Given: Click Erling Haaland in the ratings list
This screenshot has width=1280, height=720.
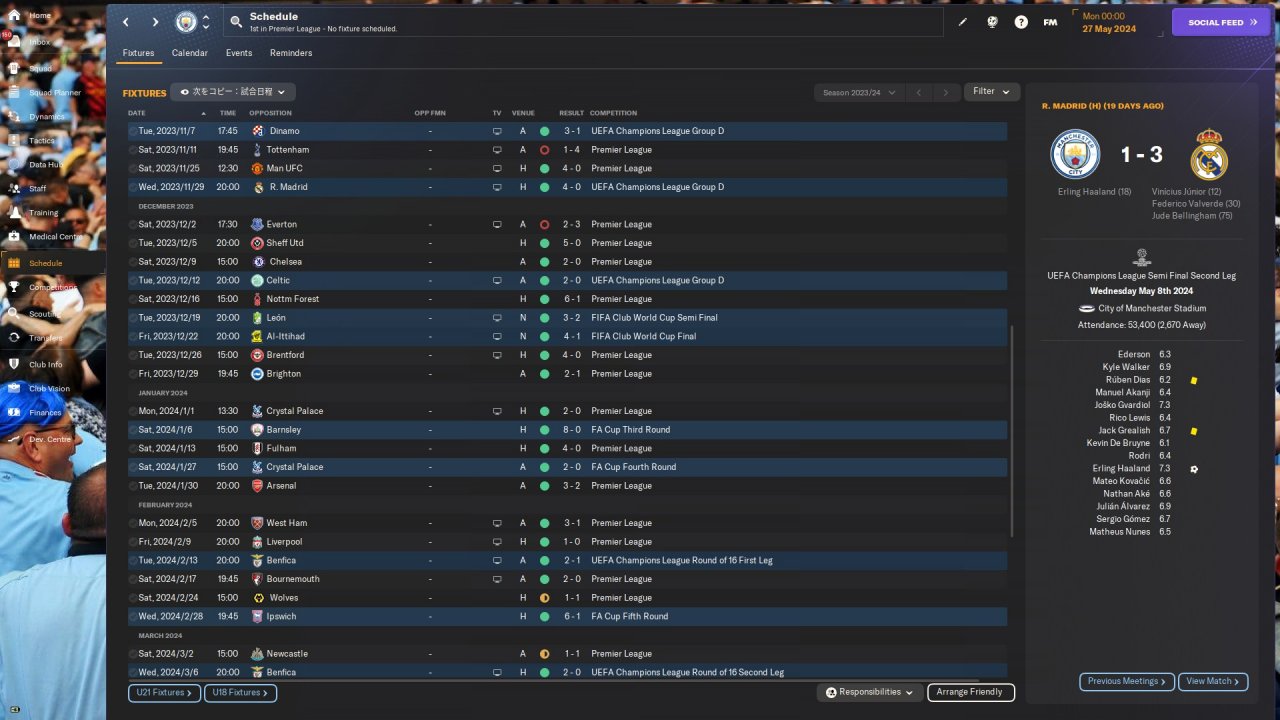Looking at the screenshot, I should [1120, 469].
